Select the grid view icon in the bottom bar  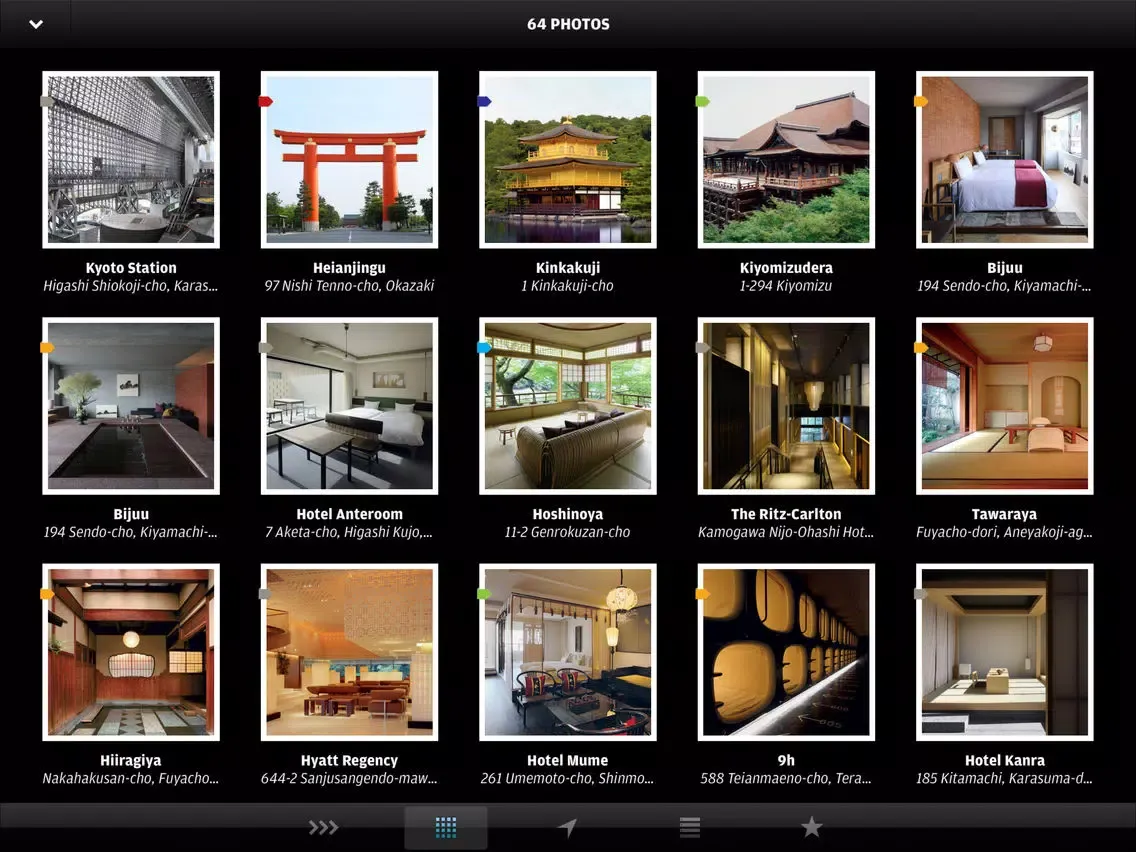[446, 827]
